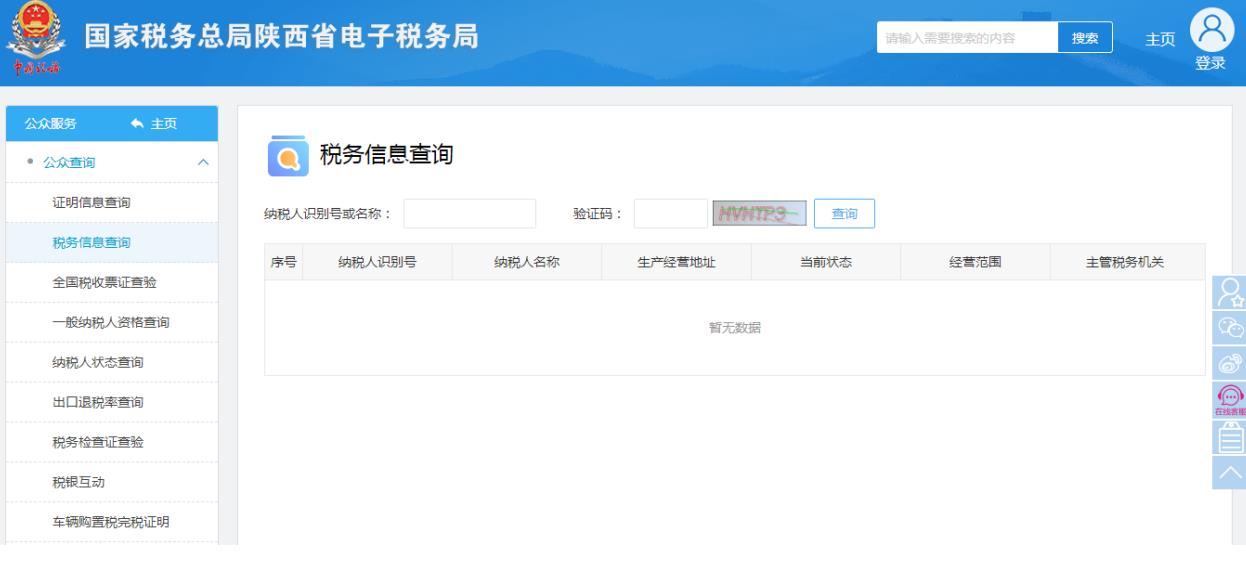Focus the 纳税人识别号或名称 input field
The image size is (1246, 576).
point(469,214)
